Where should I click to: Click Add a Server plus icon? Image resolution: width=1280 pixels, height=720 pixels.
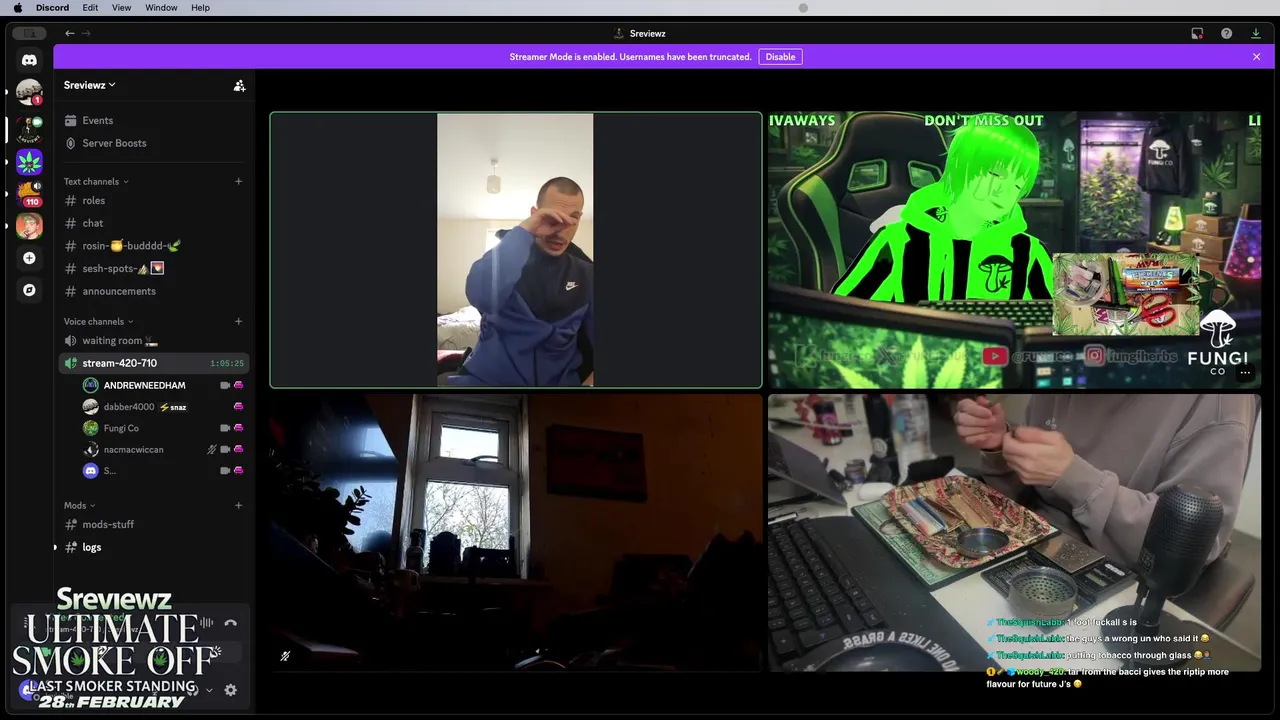(x=29, y=258)
